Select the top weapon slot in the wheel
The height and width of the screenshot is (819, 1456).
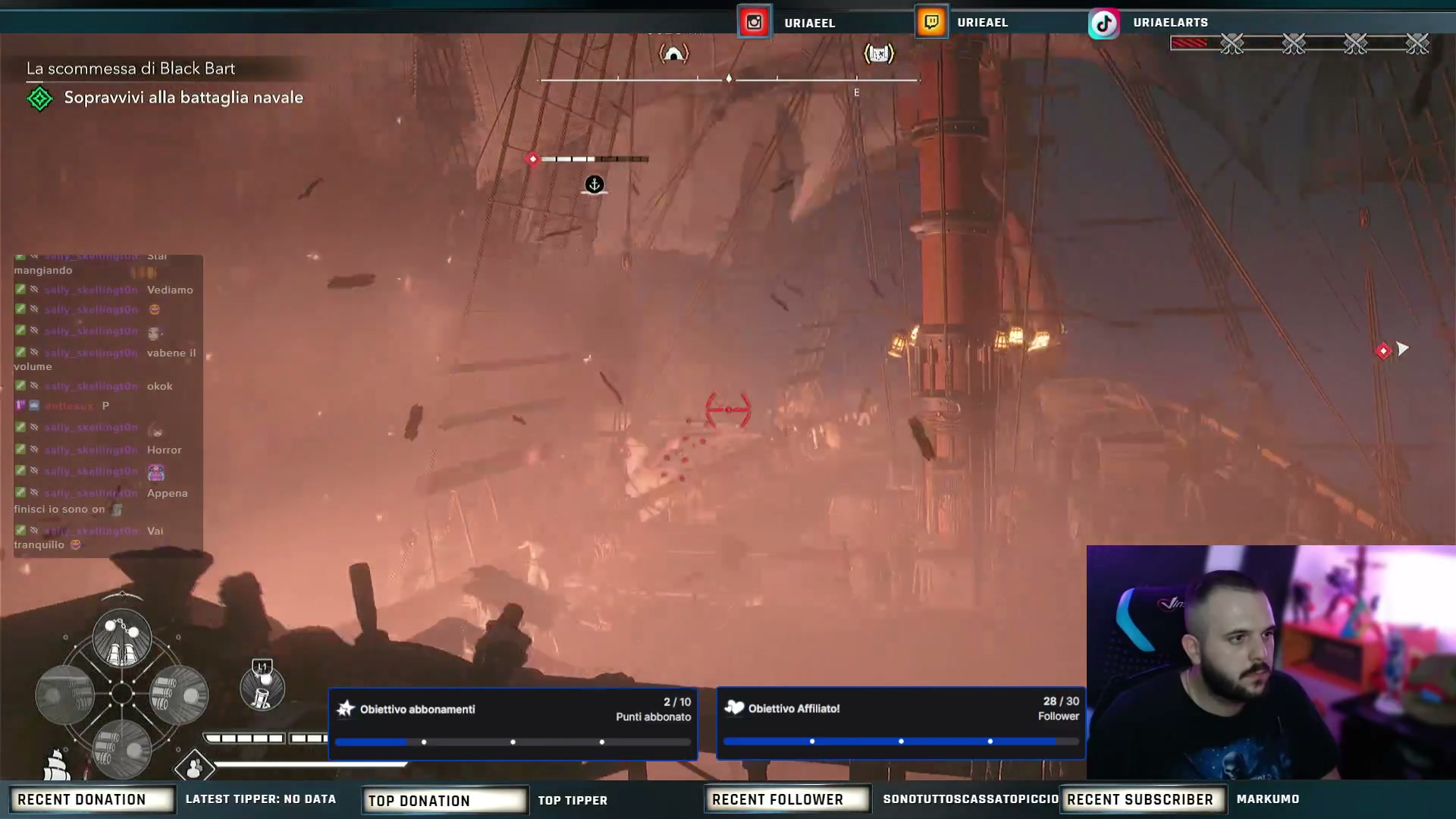pyautogui.click(x=121, y=638)
